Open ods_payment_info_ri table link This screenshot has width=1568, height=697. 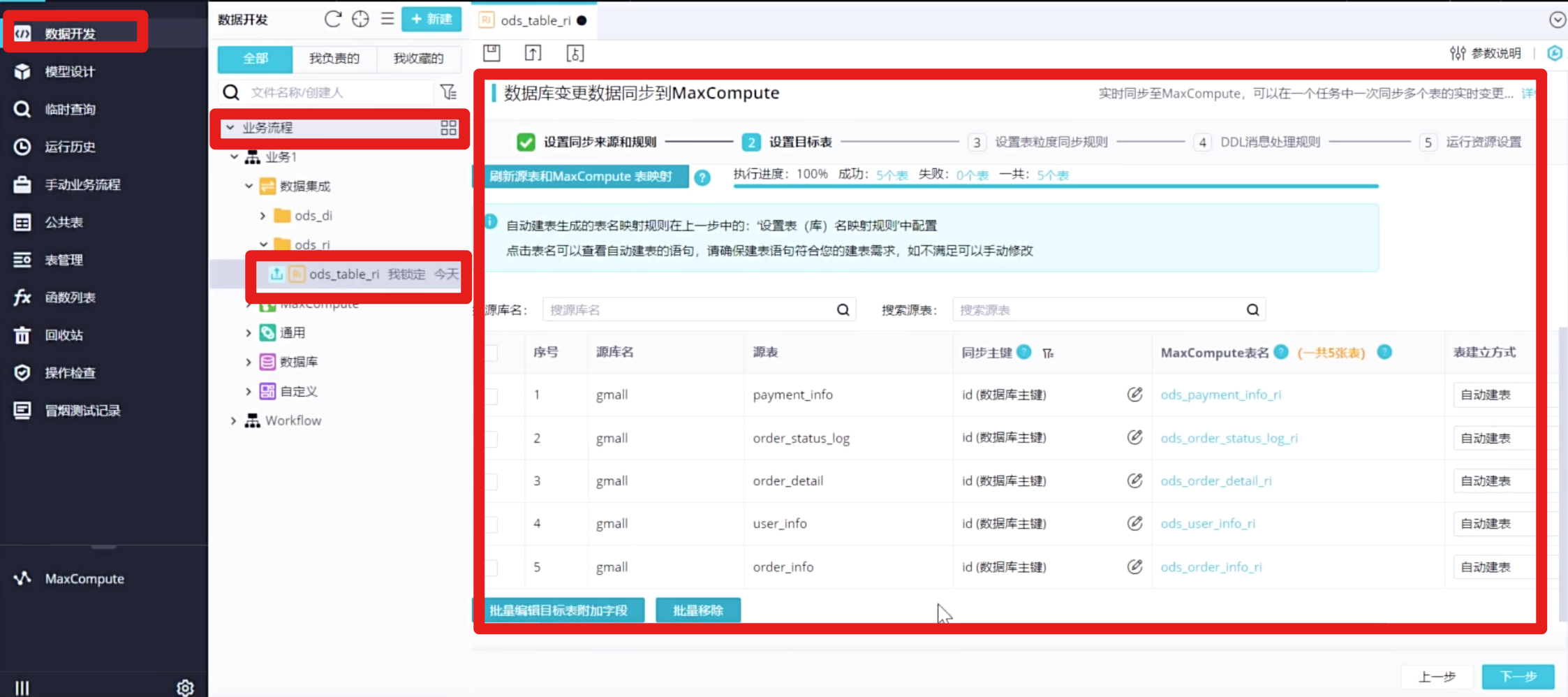coord(1221,395)
